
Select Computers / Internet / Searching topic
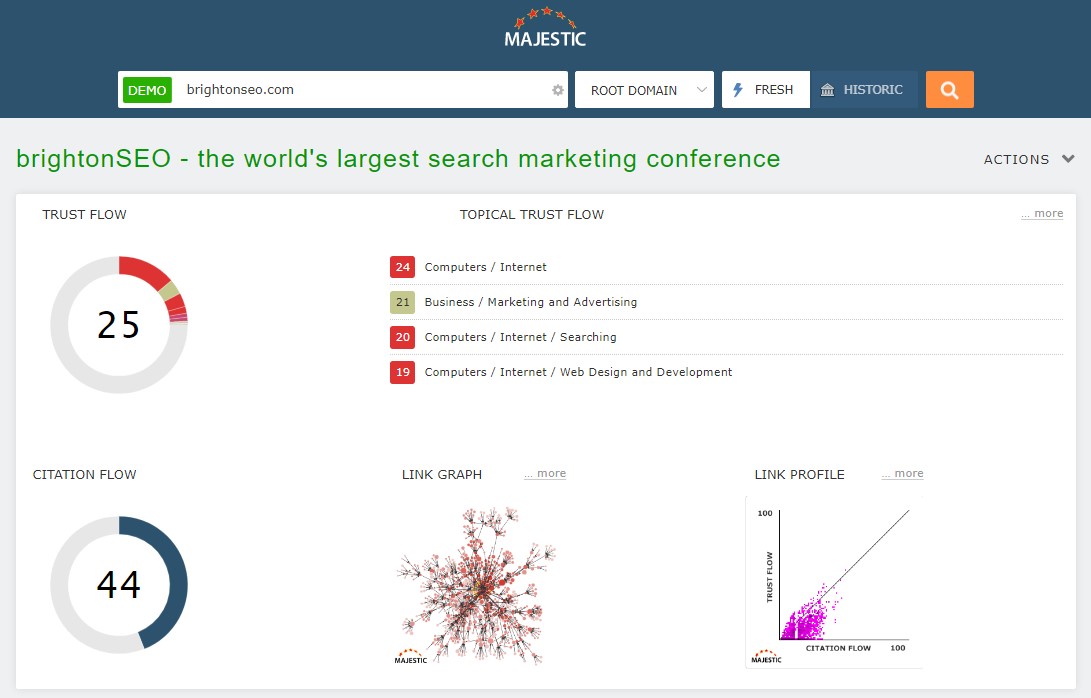click(520, 337)
